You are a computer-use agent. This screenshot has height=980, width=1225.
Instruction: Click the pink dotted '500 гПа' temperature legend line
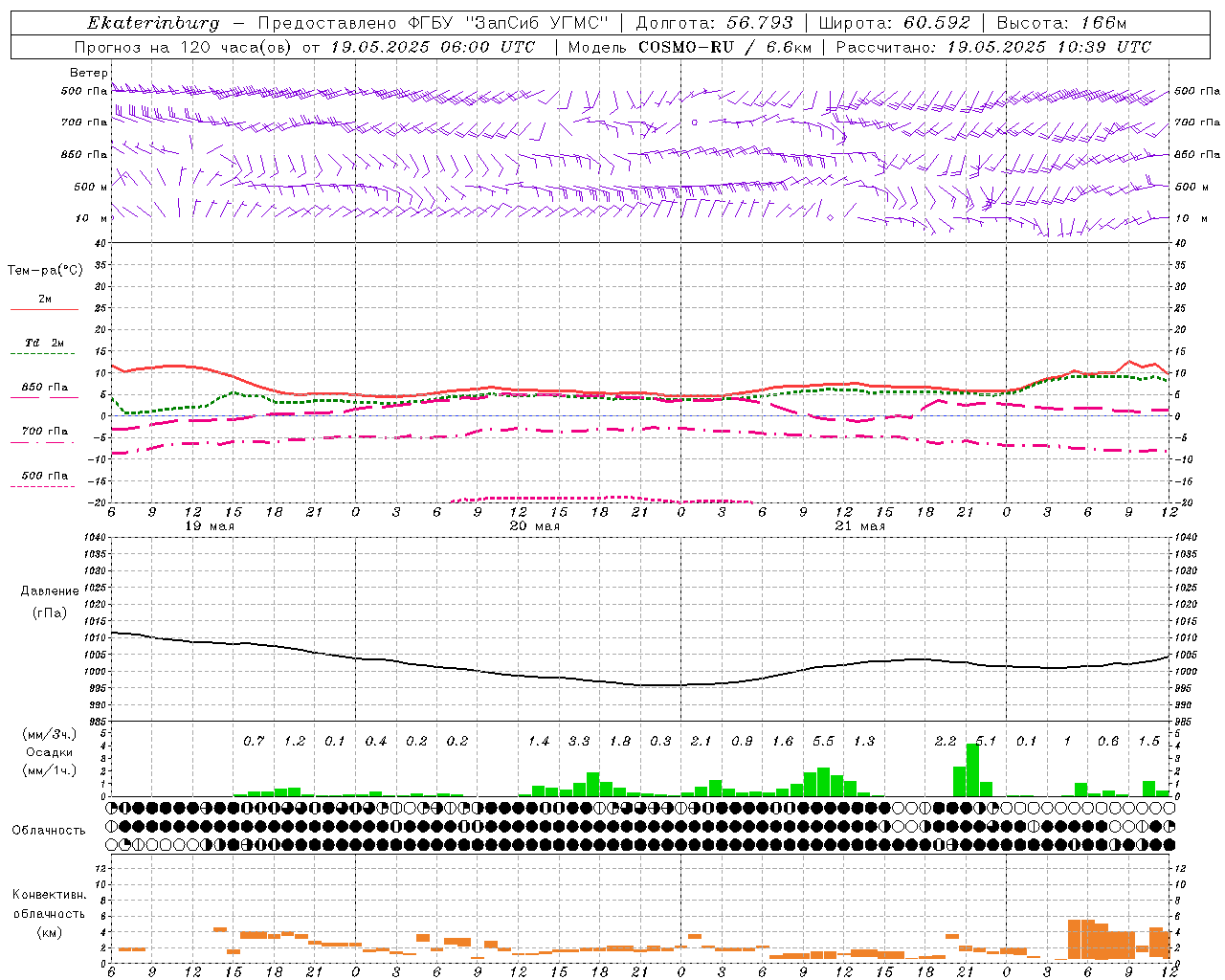click(x=44, y=487)
